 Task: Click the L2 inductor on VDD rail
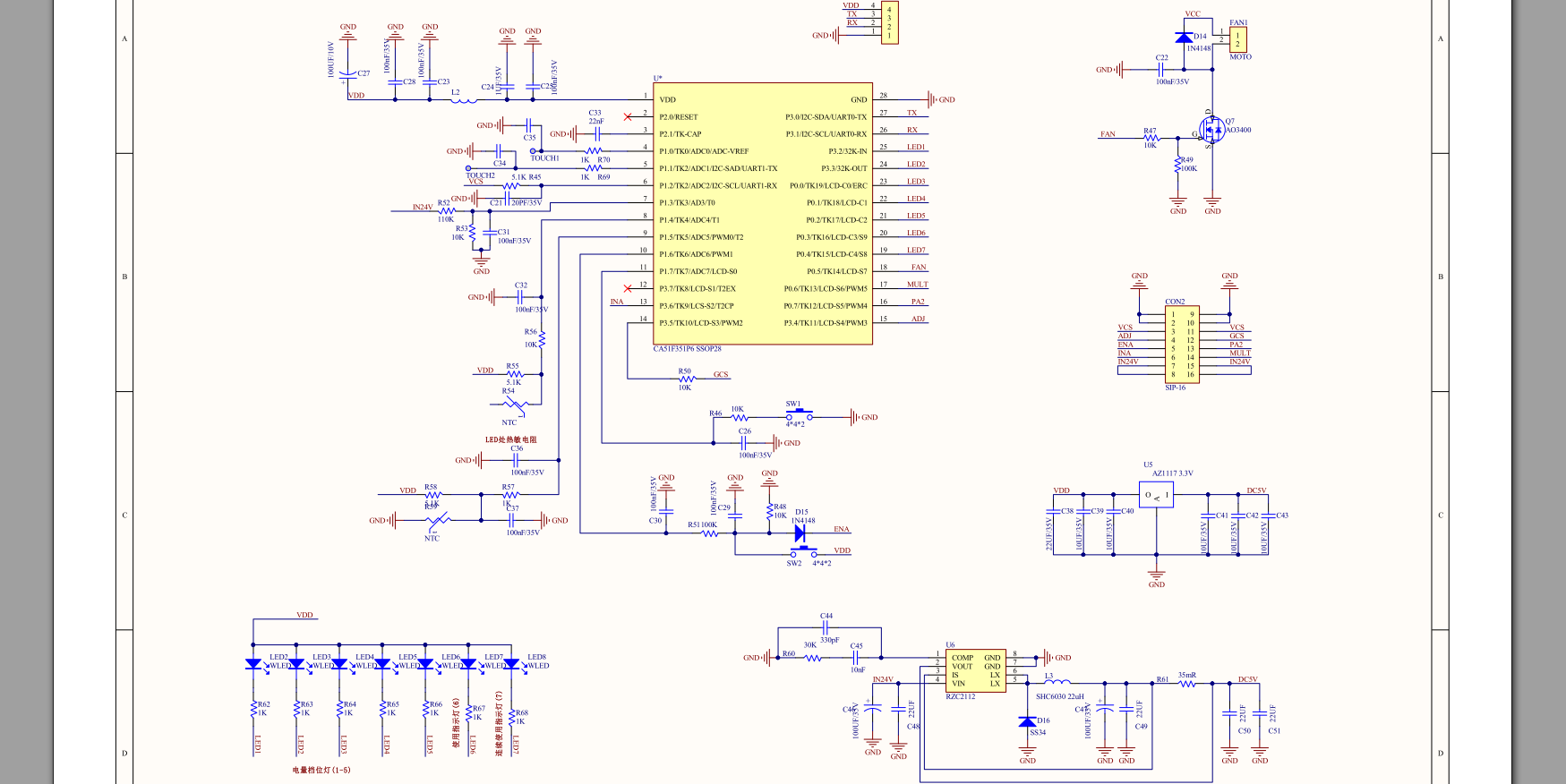(463, 100)
